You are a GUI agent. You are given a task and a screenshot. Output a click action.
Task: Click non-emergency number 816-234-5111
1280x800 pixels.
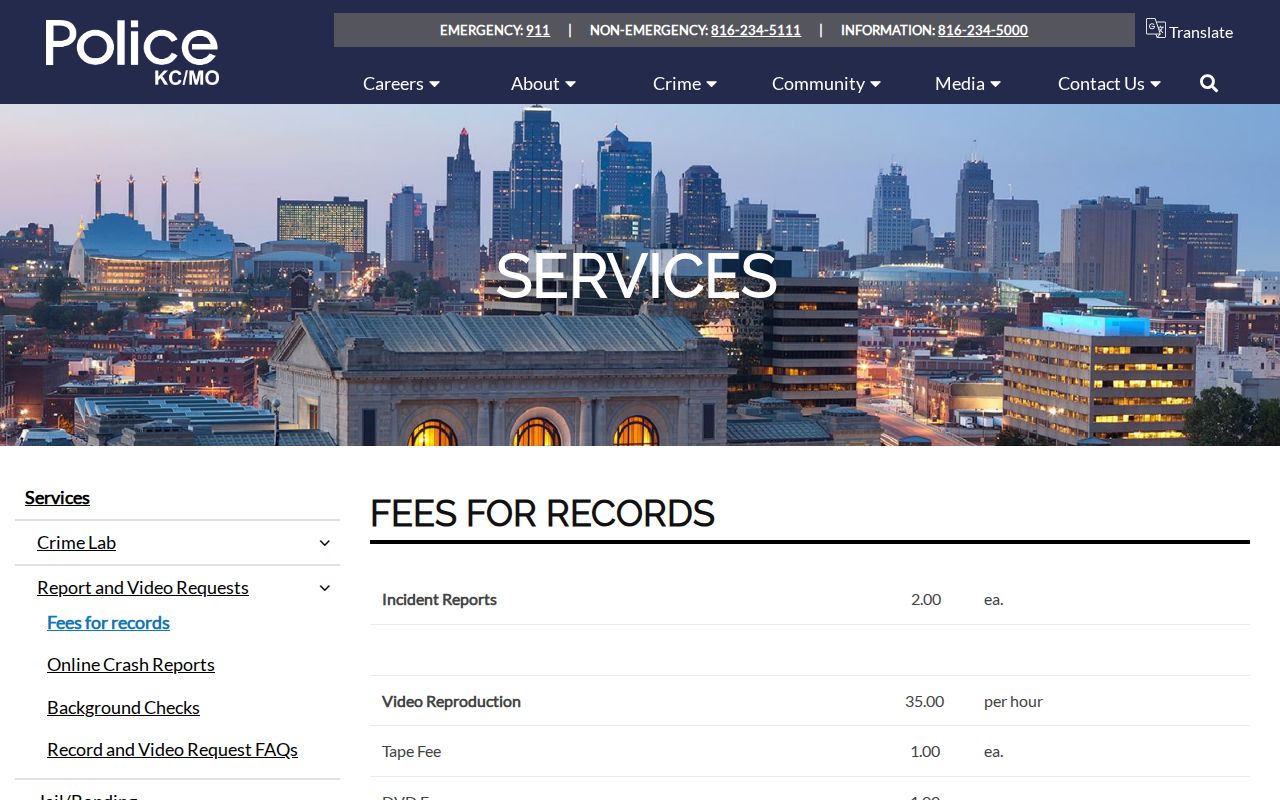pos(756,30)
